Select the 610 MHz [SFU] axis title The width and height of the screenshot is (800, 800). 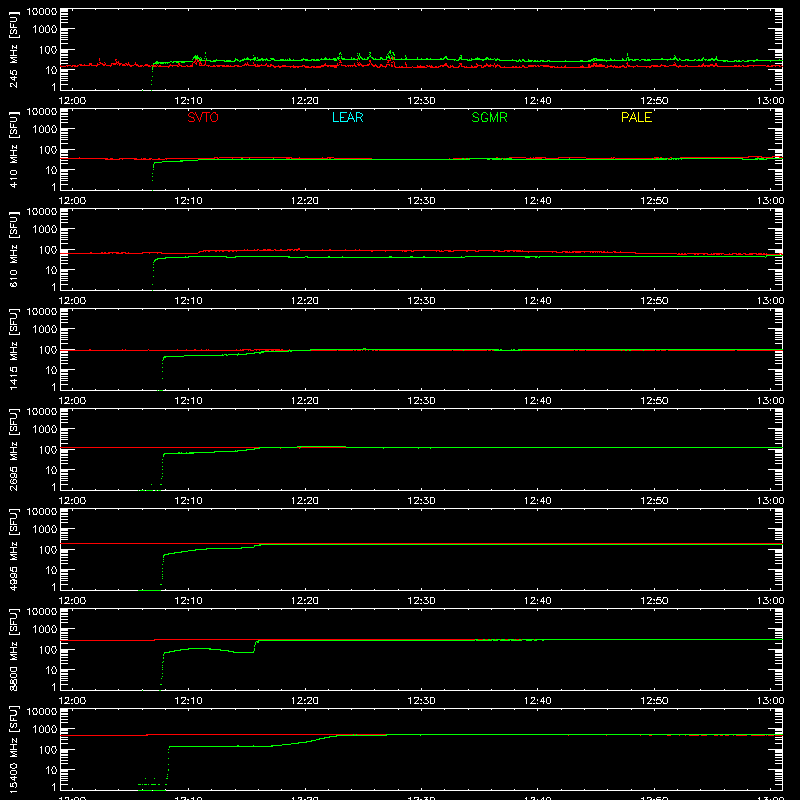(14, 249)
